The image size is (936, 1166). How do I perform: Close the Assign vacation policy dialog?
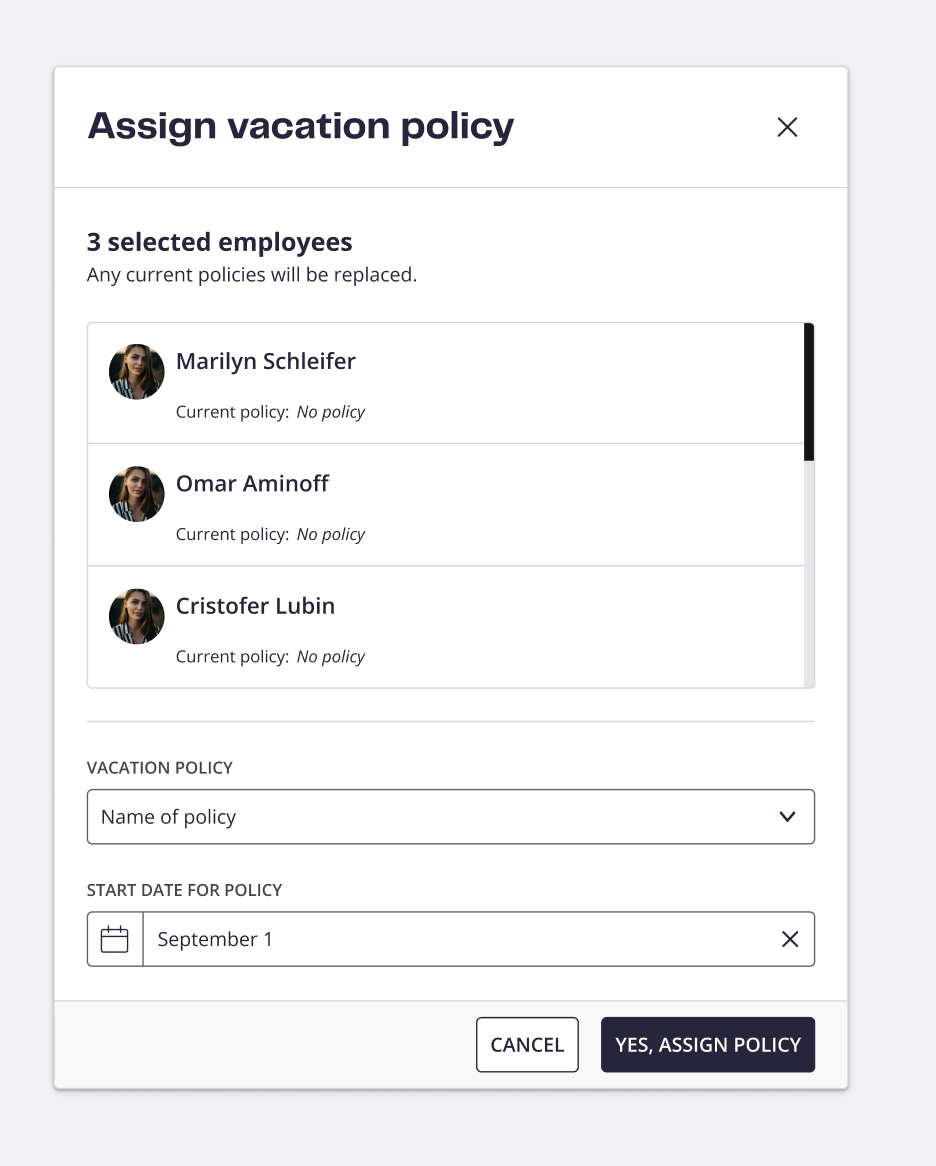(787, 127)
